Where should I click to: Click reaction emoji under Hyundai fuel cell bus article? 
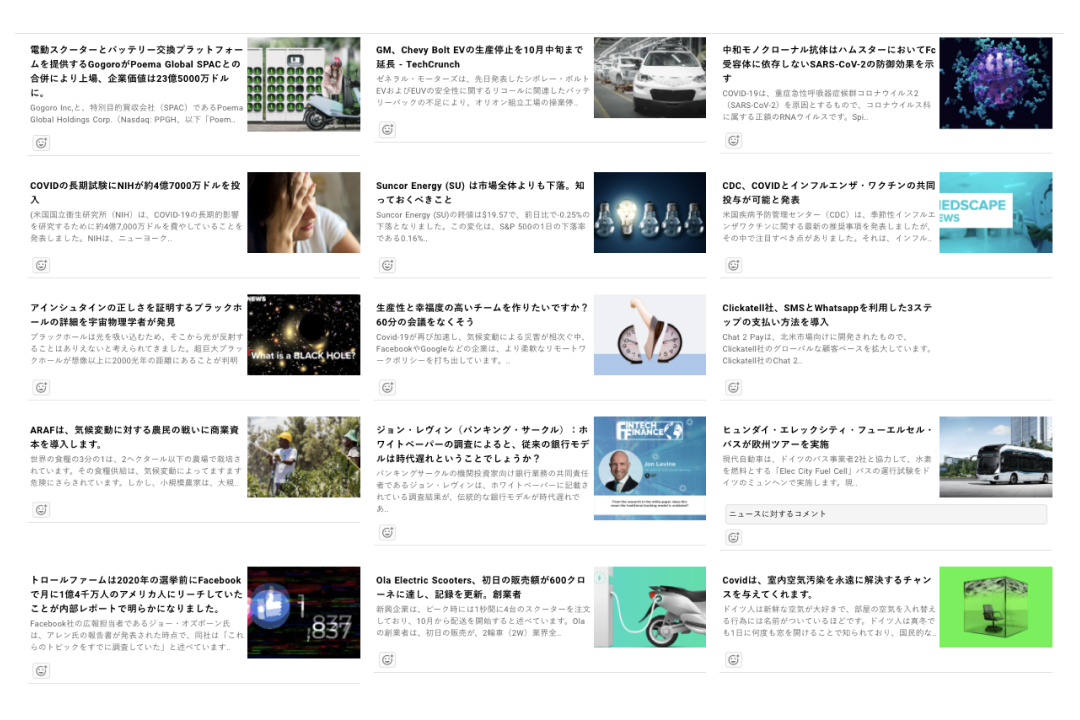[x=733, y=537]
